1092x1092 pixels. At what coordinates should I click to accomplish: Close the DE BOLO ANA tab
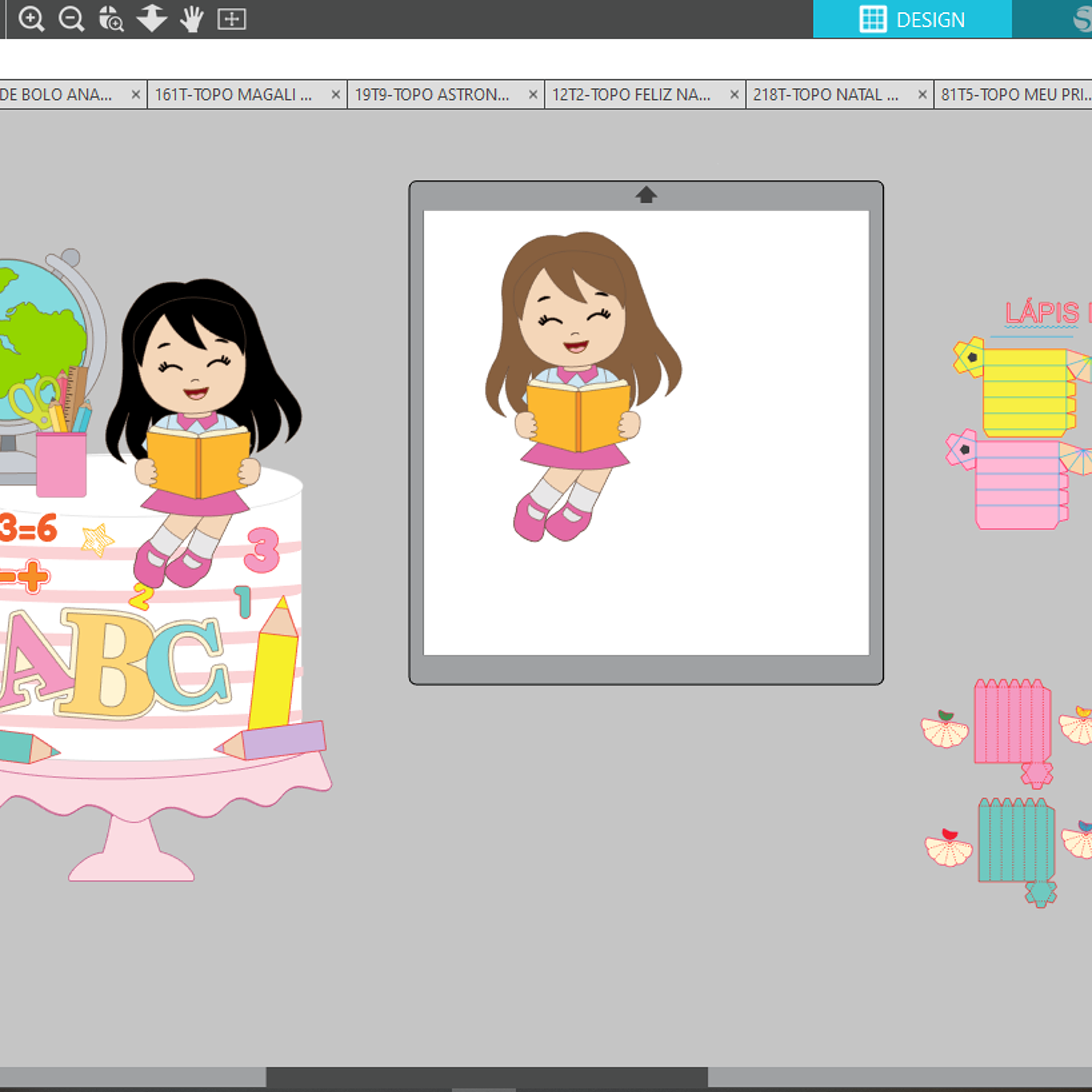(135, 95)
